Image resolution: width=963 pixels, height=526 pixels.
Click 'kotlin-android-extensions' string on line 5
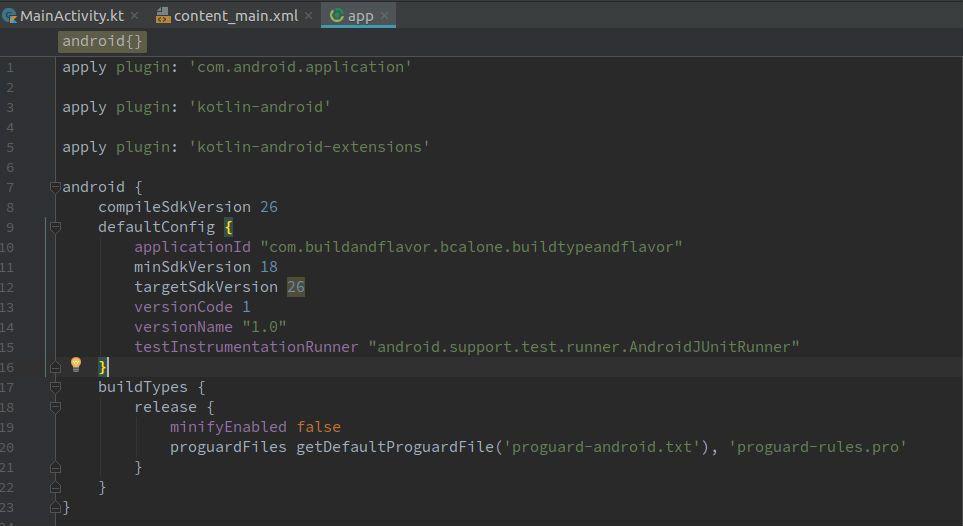[310, 146]
